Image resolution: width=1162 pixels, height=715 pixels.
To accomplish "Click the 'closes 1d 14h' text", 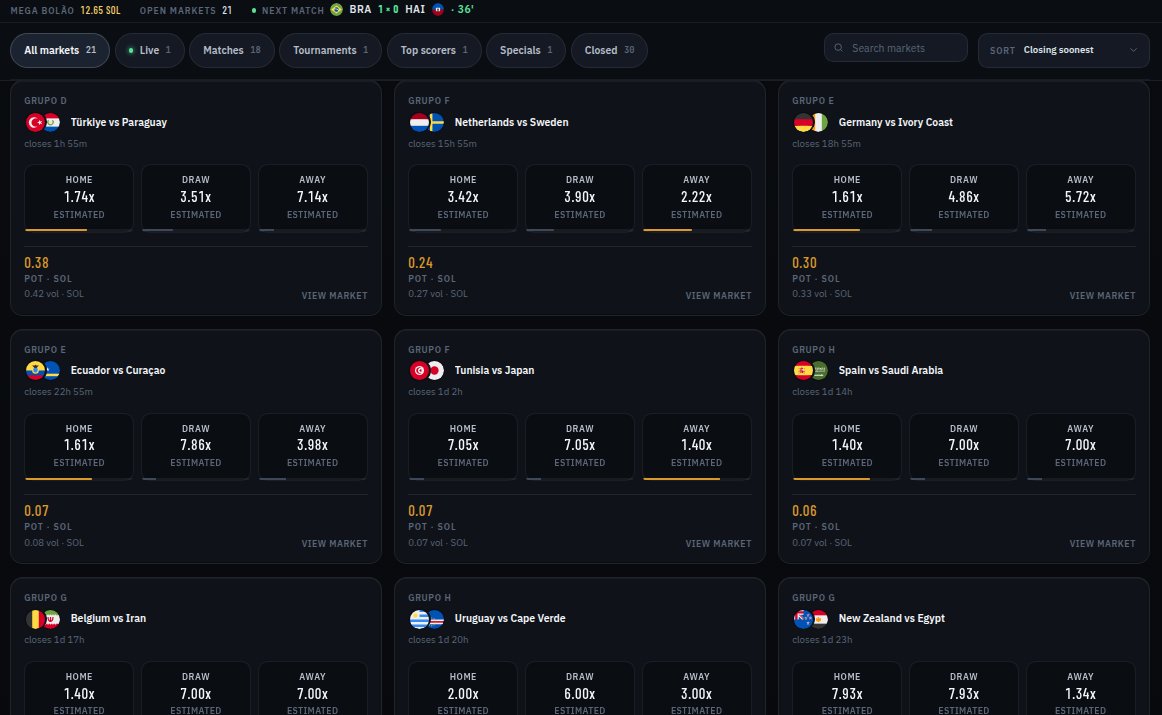I will tap(822, 392).
